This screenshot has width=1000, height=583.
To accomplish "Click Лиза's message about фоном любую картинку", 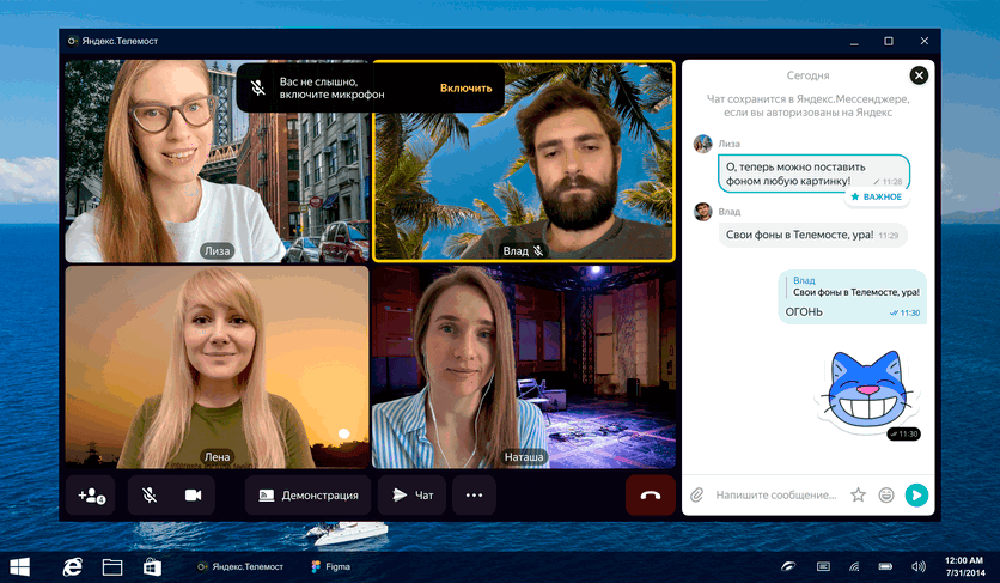I will click(x=814, y=173).
